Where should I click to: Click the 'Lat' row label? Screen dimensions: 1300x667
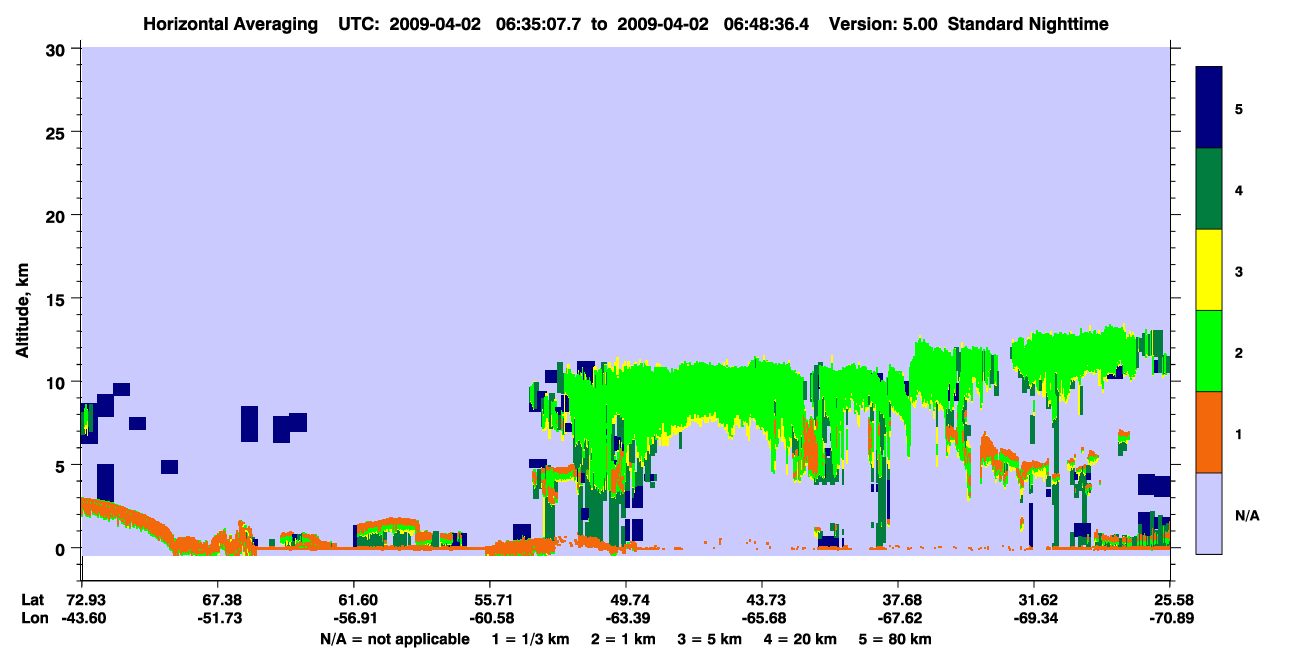(x=32, y=599)
